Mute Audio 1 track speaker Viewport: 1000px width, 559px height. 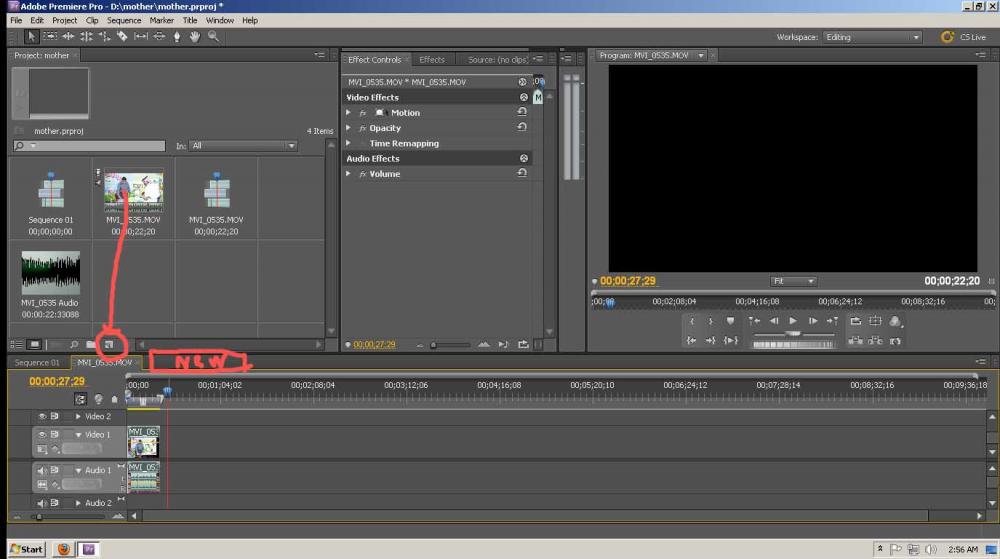click(42, 470)
